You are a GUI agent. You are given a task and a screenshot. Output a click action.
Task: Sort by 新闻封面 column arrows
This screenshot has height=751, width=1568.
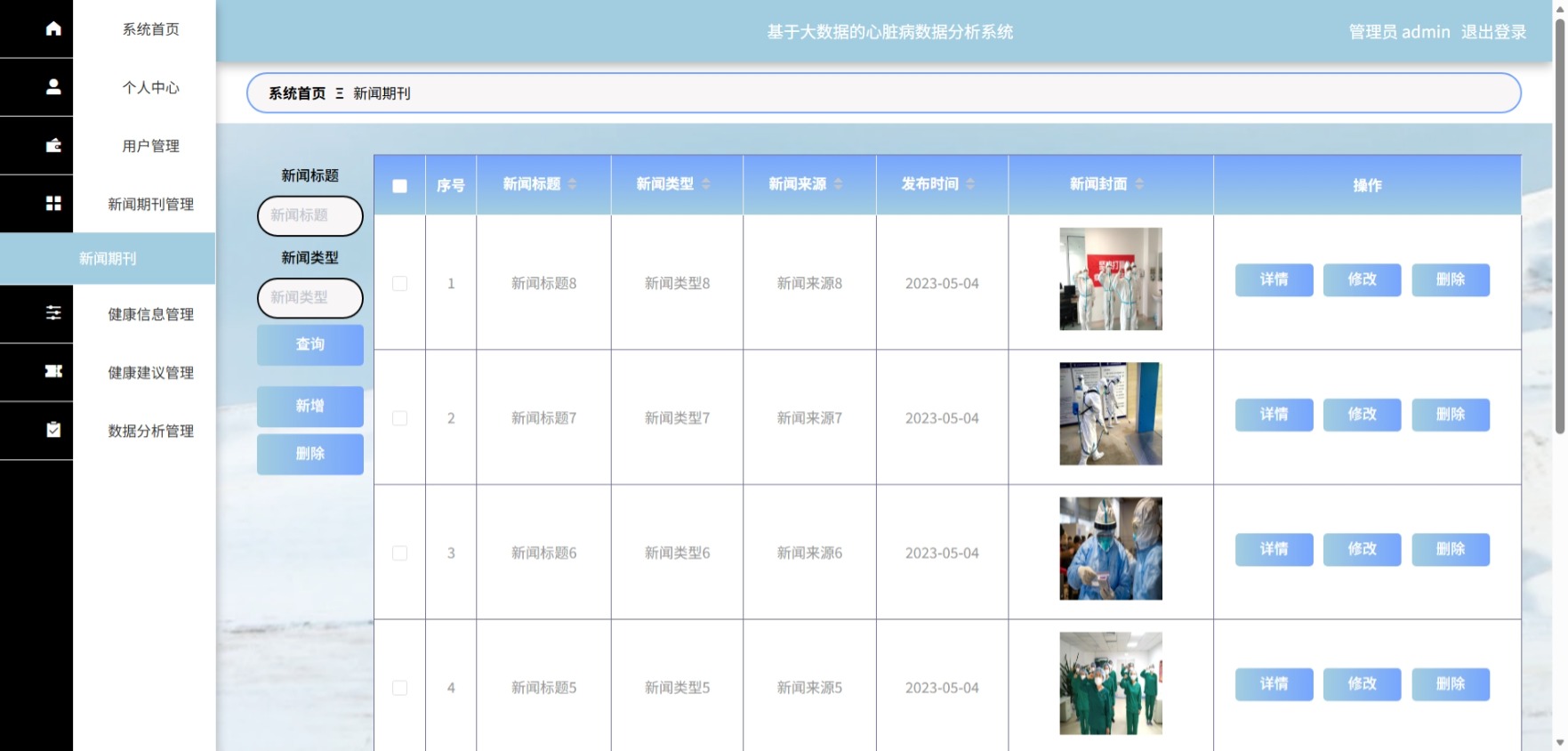1139,183
